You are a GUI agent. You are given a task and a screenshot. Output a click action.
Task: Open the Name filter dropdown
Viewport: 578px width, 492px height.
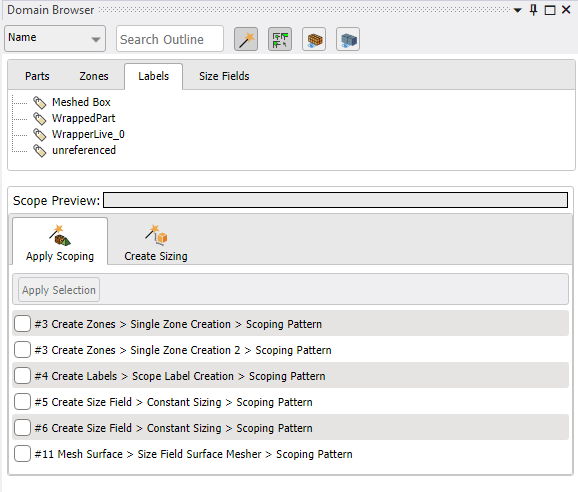tap(55, 38)
